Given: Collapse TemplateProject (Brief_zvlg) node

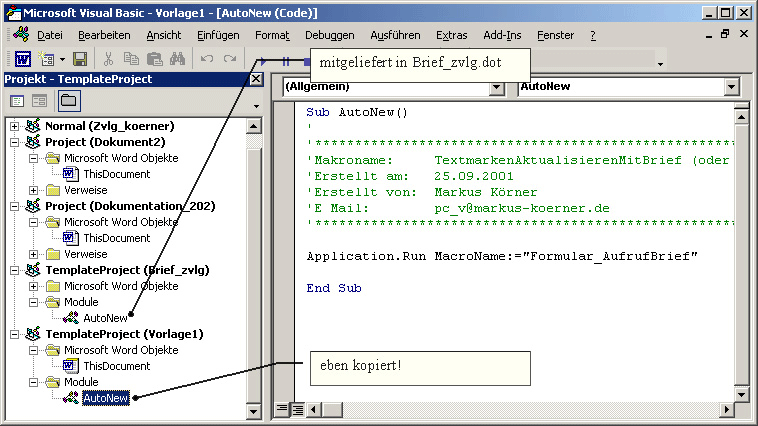Looking at the screenshot, I should [x=15, y=270].
